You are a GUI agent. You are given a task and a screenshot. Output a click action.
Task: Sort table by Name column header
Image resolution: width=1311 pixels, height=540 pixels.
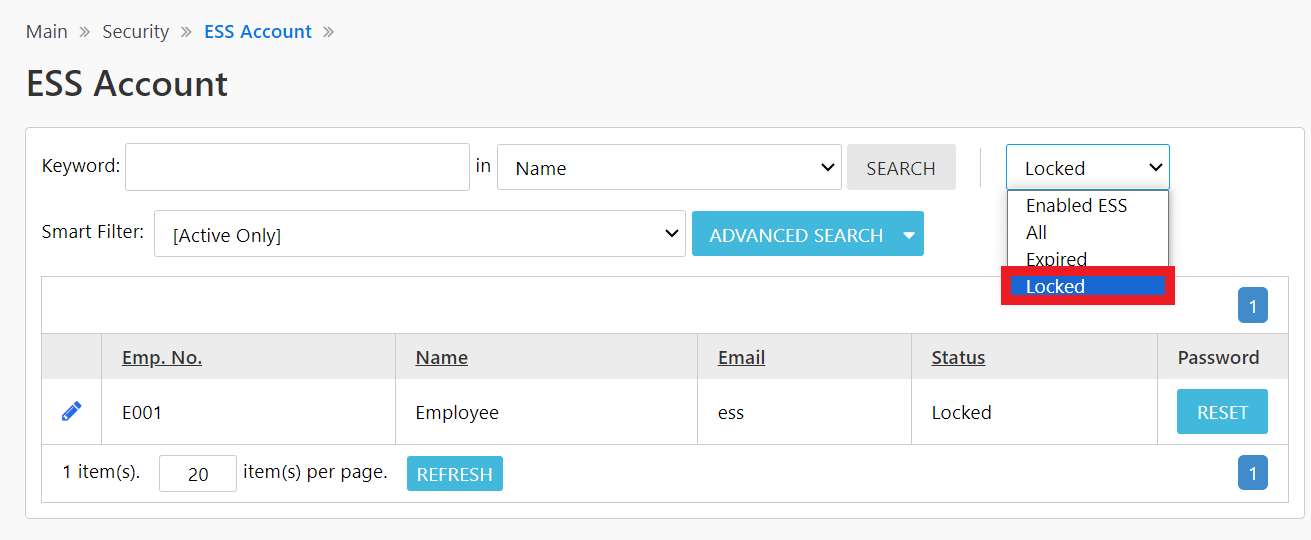click(x=441, y=357)
